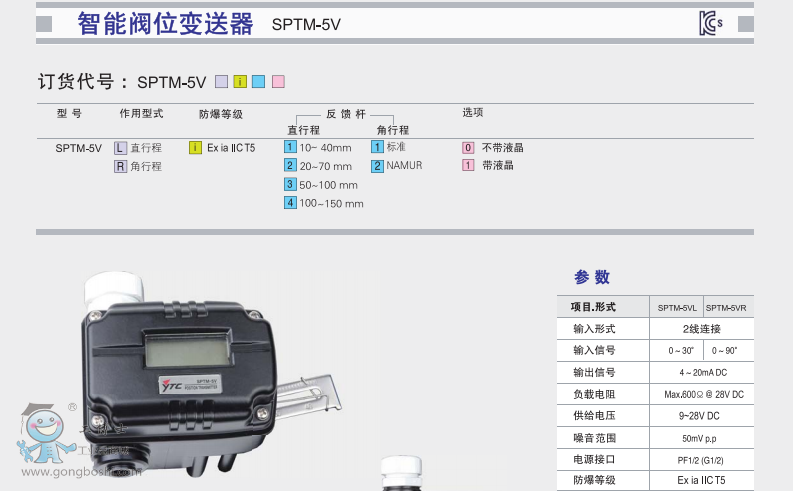Select the 'L' code box for 直行程 action type

click(120, 148)
